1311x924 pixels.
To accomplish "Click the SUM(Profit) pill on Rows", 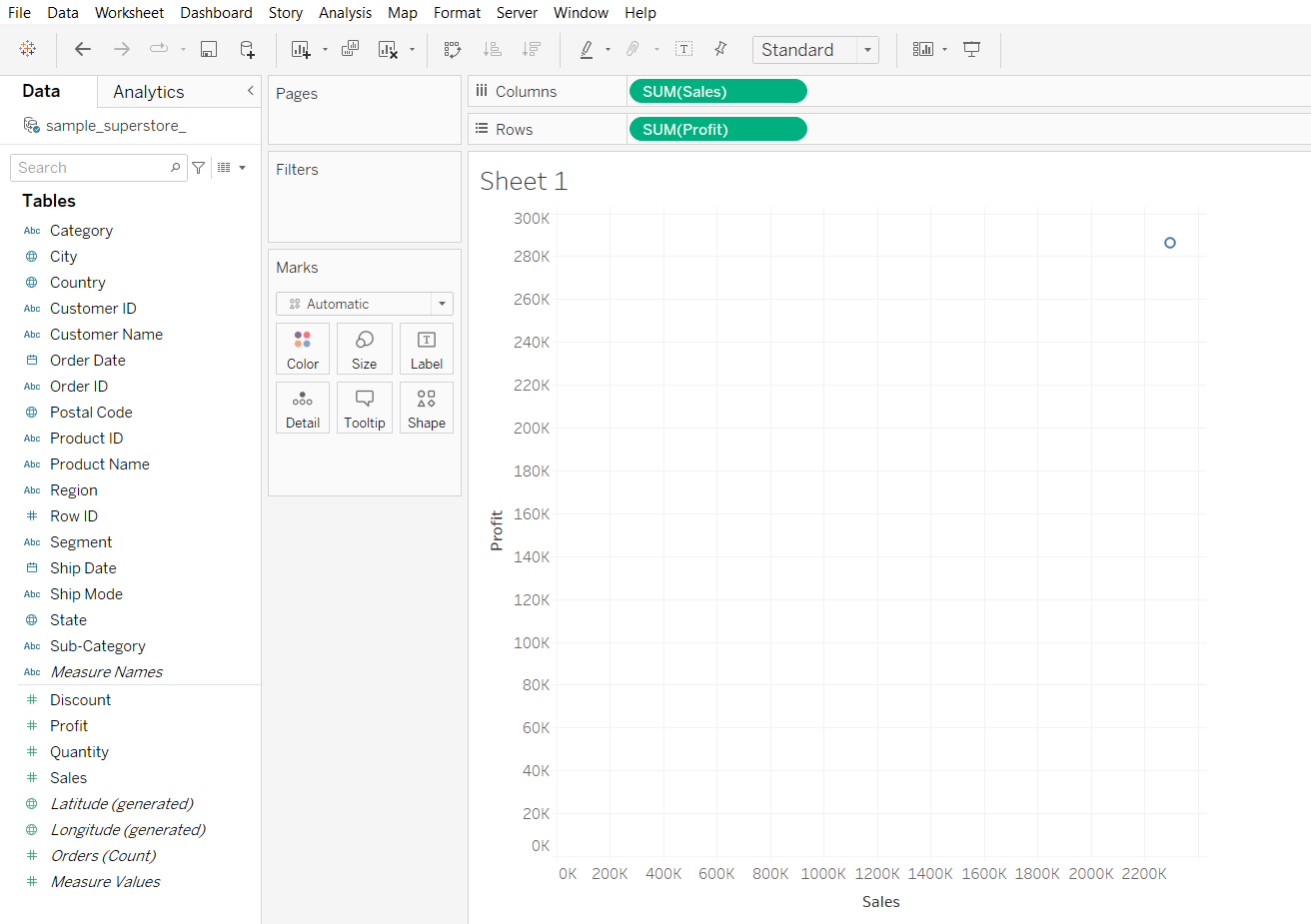I will tap(717, 130).
